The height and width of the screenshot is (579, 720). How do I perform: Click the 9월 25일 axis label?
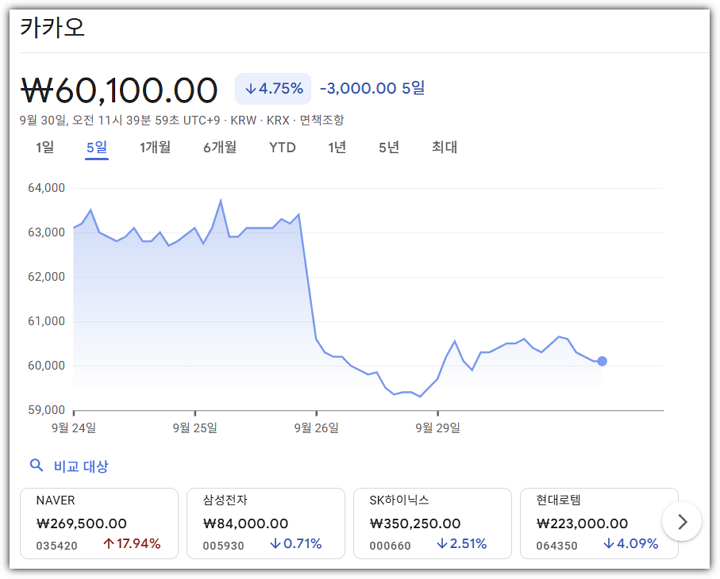[195, 428]
